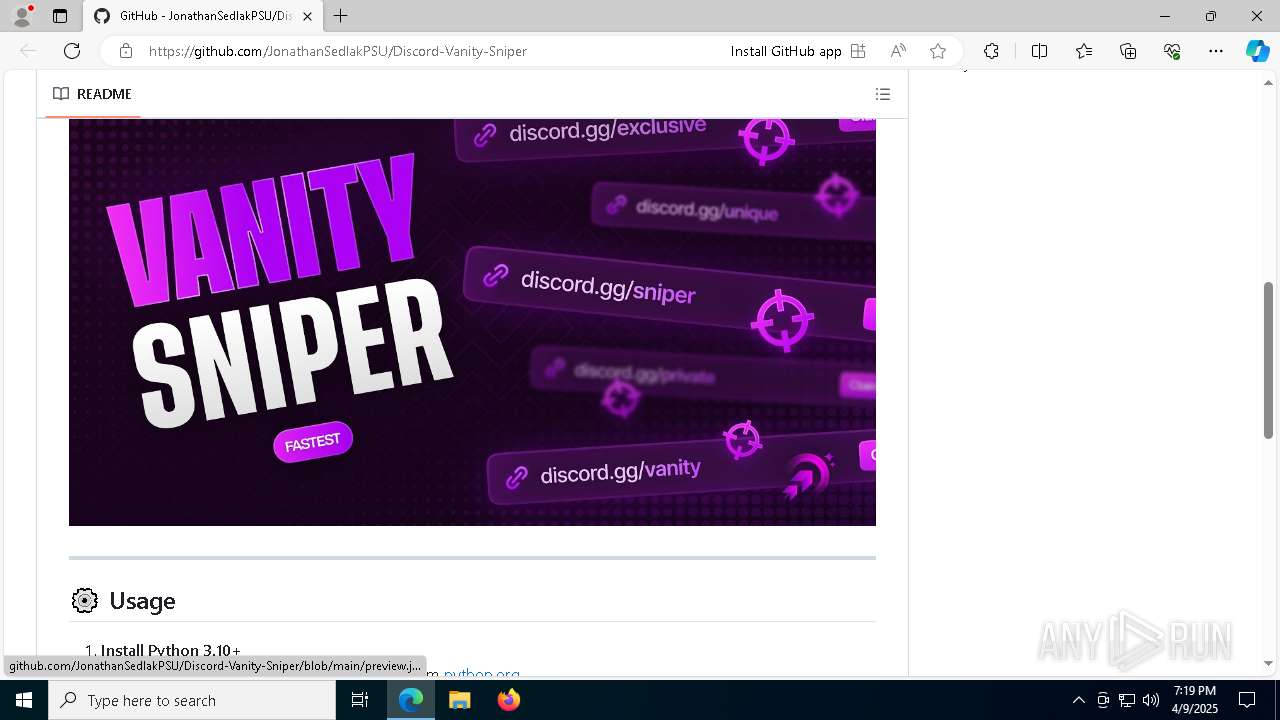Screen dimensions: 1280x720
Task: Close the GitHub browser tab
Action: [x=307, y=16]
